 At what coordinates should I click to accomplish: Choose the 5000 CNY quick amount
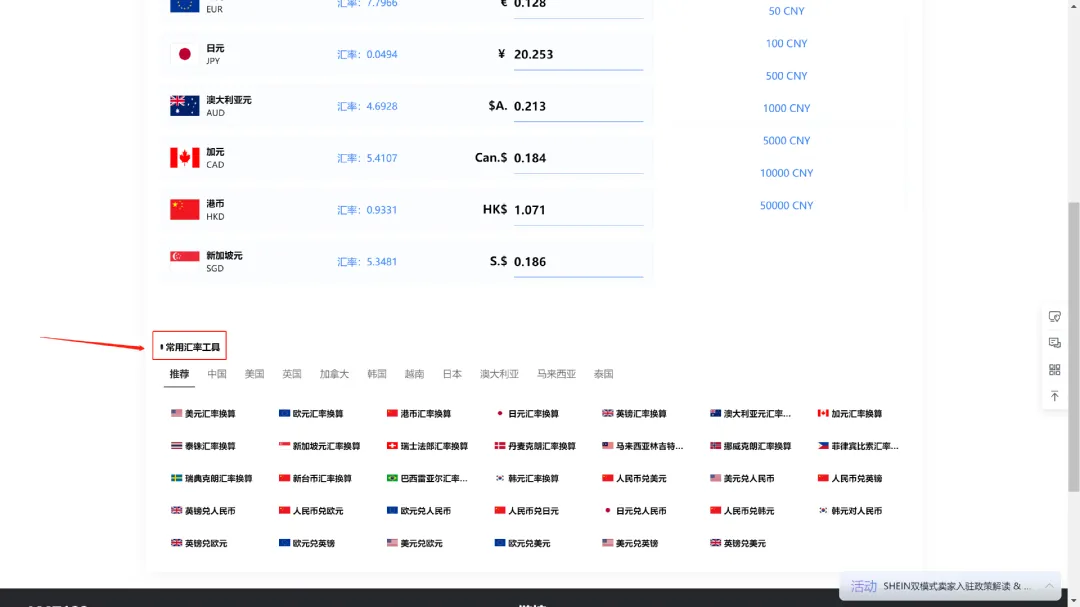786,141
